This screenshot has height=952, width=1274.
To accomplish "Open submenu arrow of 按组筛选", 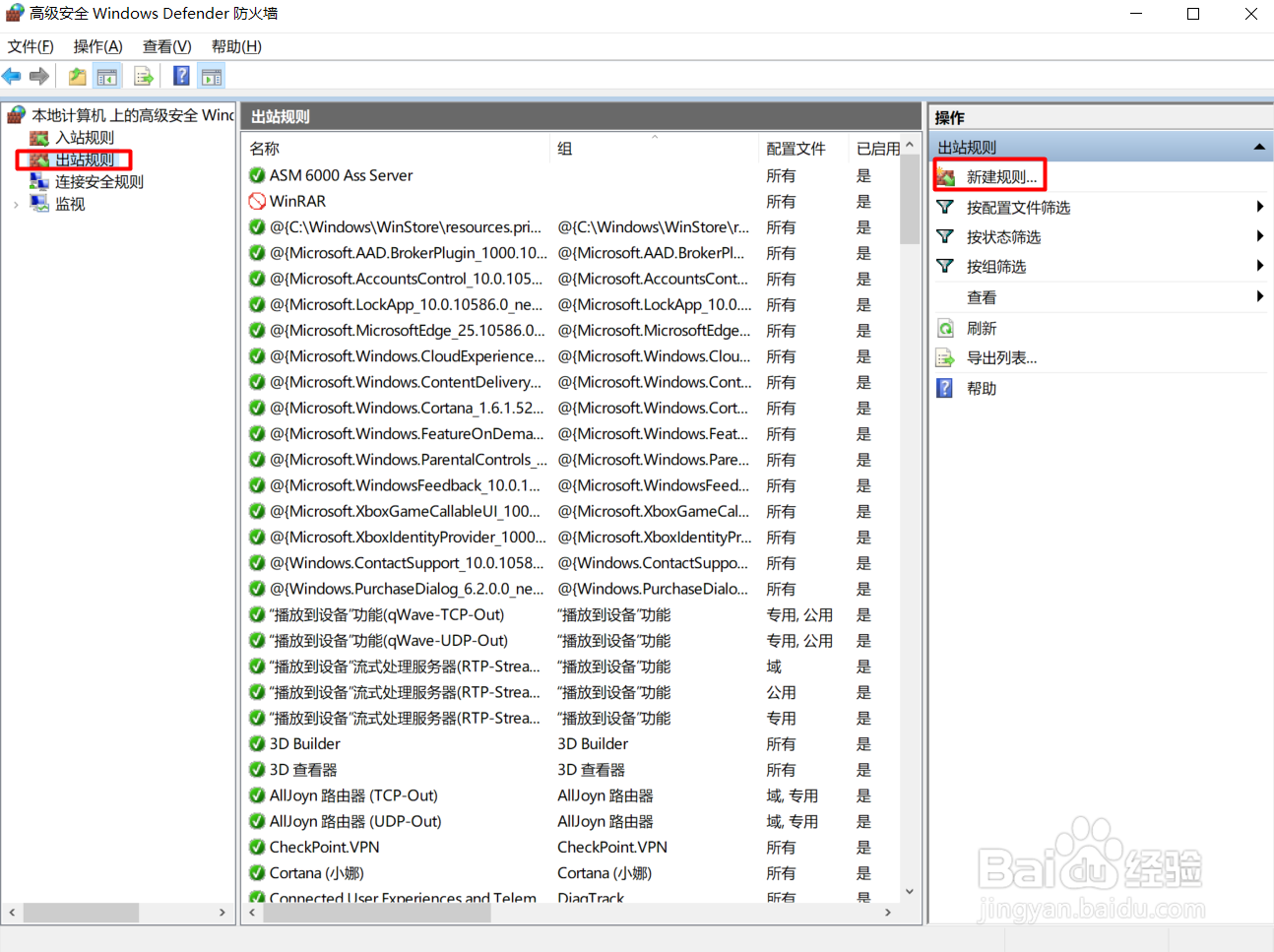I will pyautogui.click(x=1260, y=266).
